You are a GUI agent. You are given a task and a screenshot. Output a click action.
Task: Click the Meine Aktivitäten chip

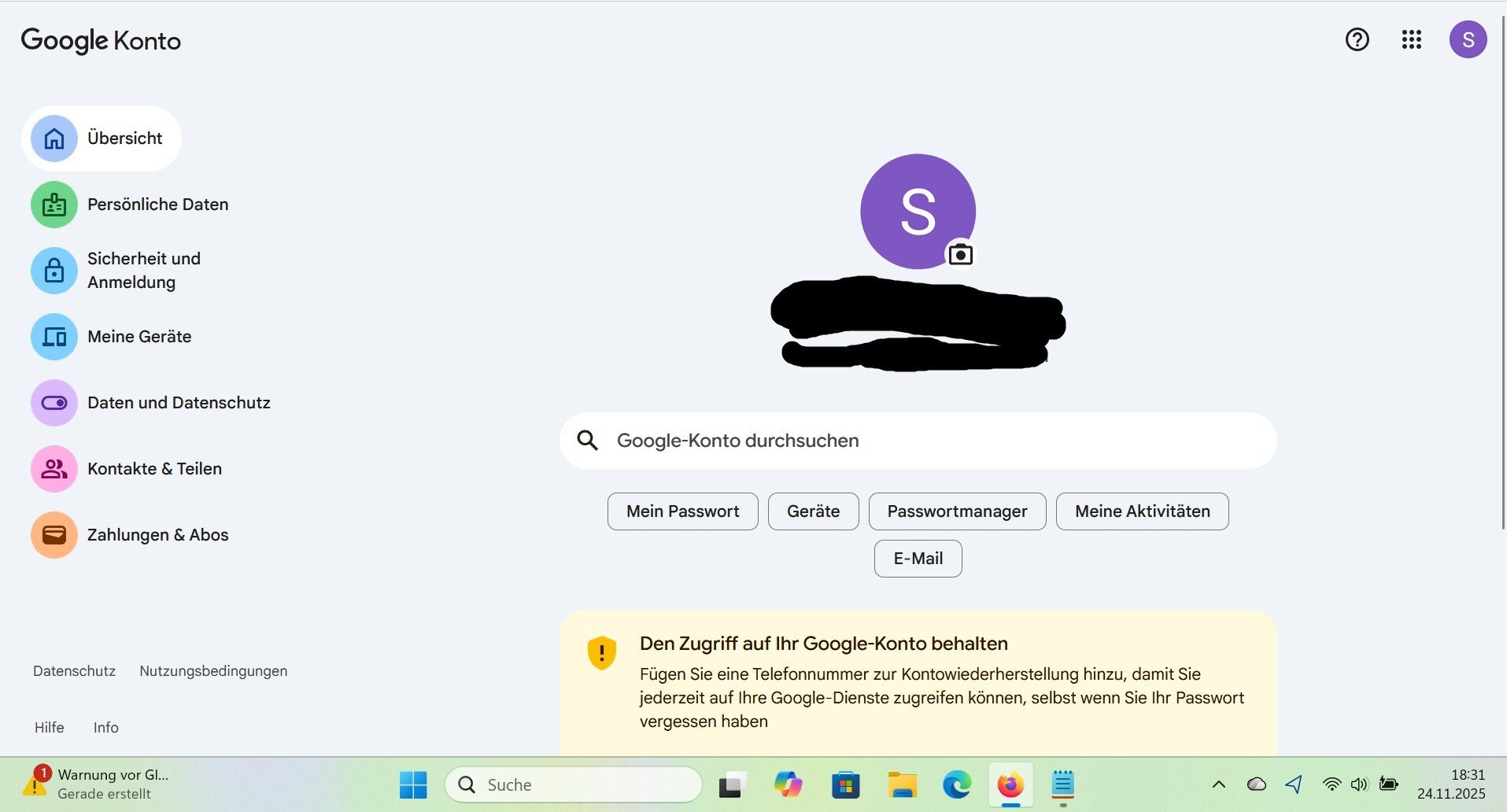(x=1142, y=511)
